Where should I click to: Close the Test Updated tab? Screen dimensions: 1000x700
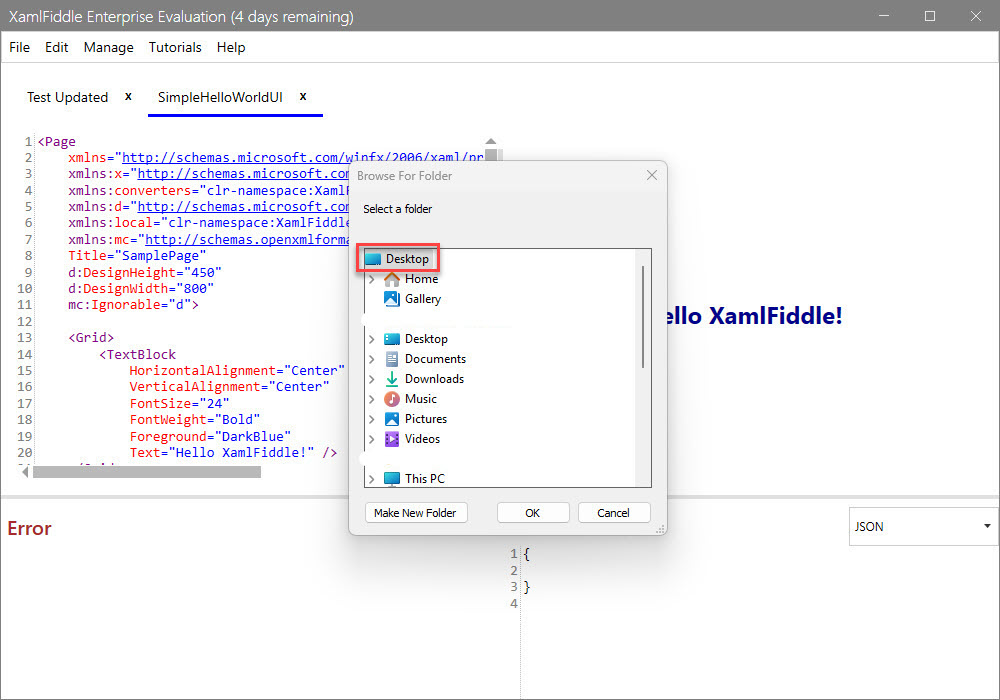128,96
